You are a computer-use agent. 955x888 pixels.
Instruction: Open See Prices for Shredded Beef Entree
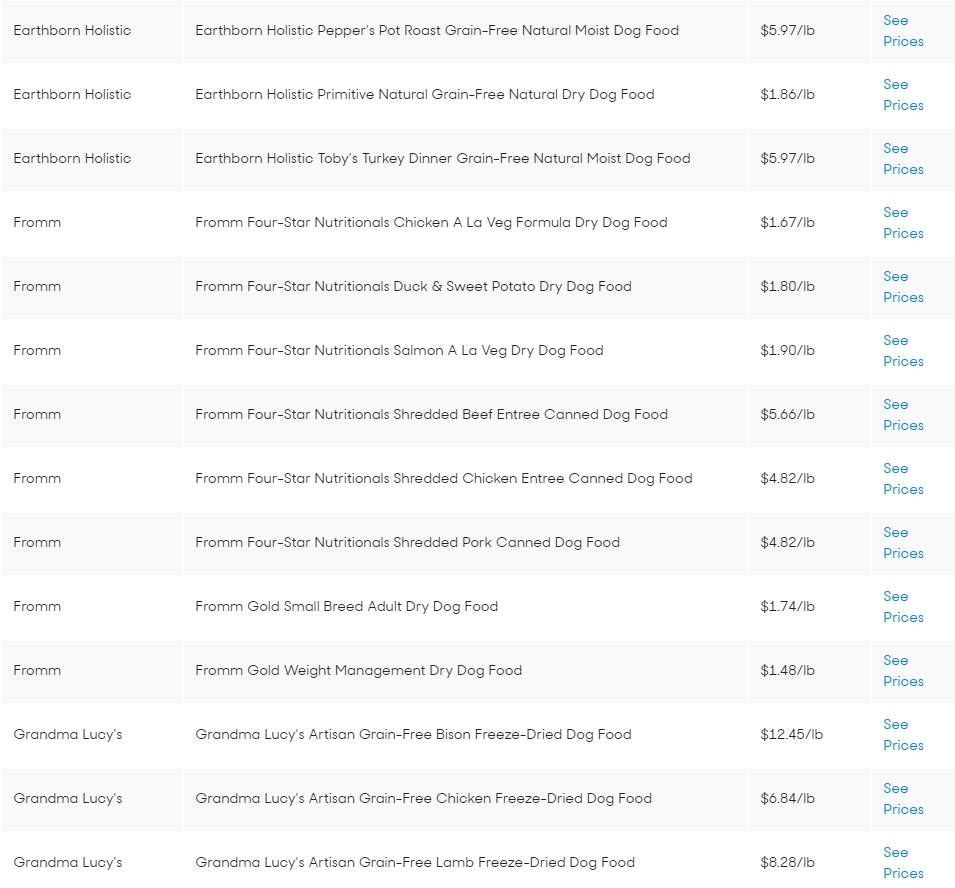[x=903, y=415]
